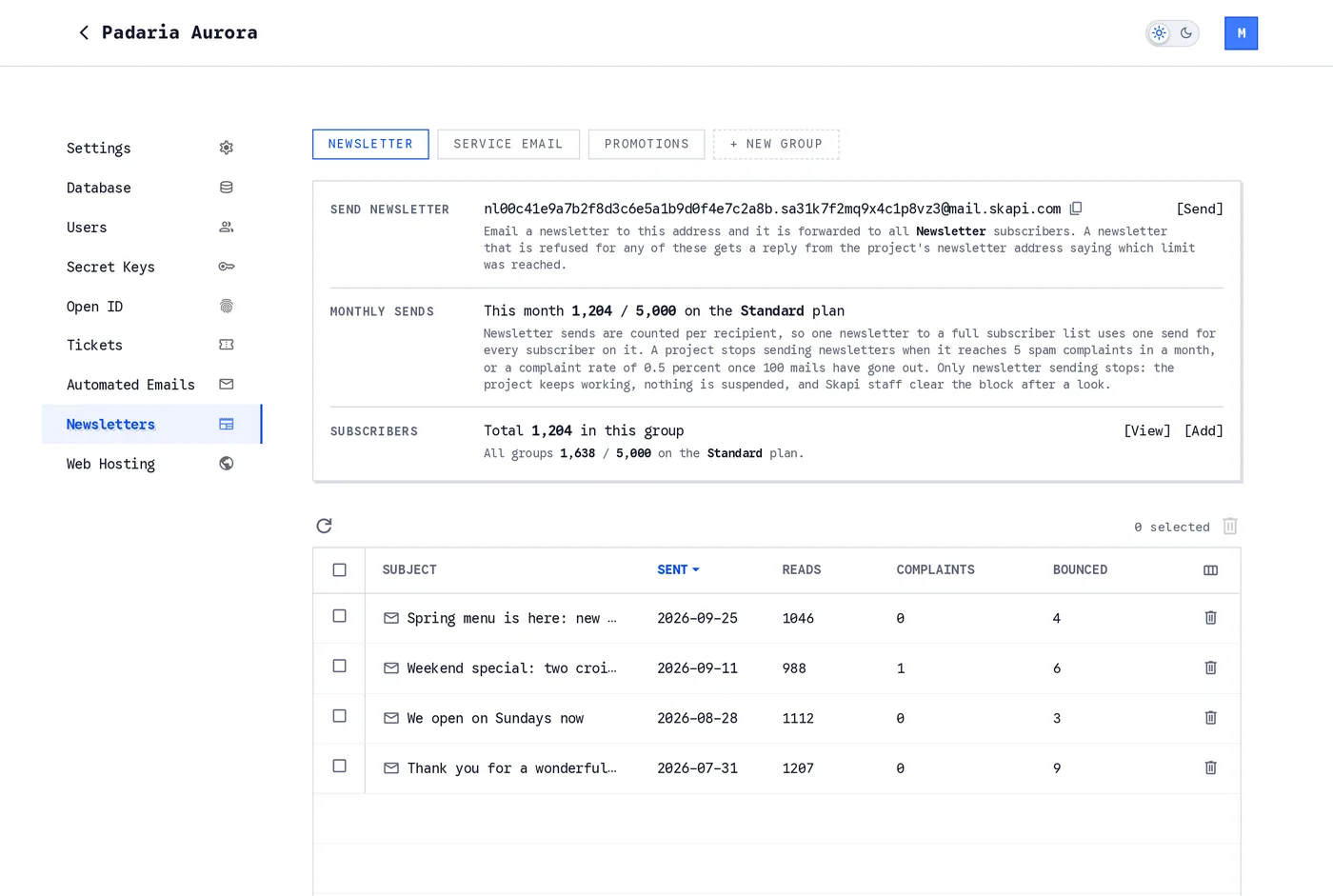Open the 'Spring menu is here' mail icon
The image size is (1333, 896).
(x=390, y=618)
